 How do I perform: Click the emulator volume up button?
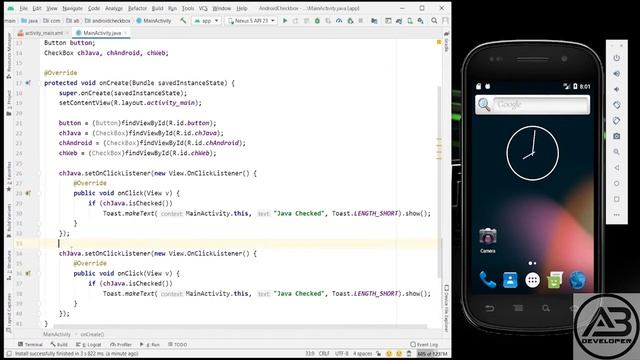click(616, 73)
